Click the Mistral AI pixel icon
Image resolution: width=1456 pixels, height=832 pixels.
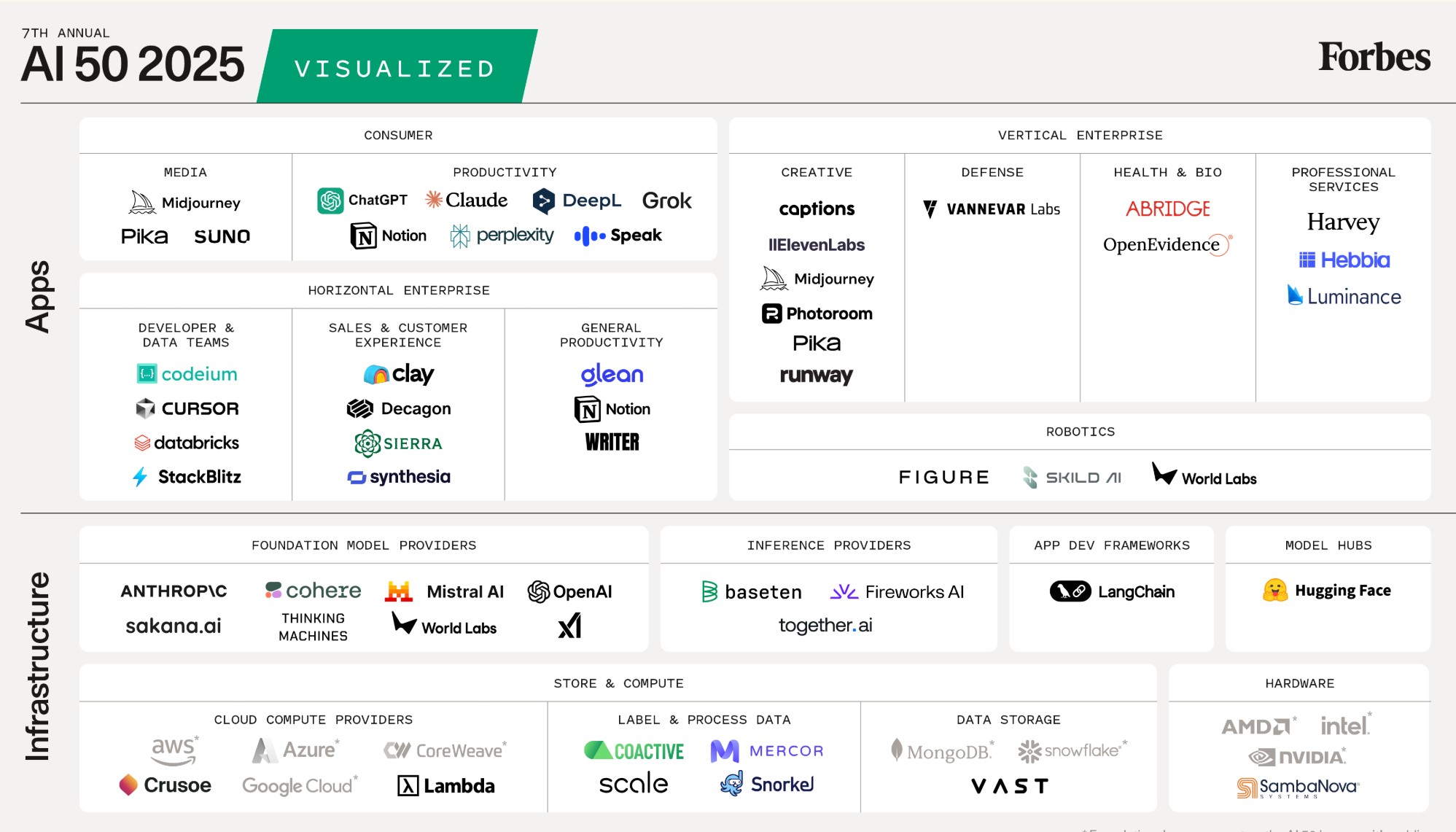400,591
